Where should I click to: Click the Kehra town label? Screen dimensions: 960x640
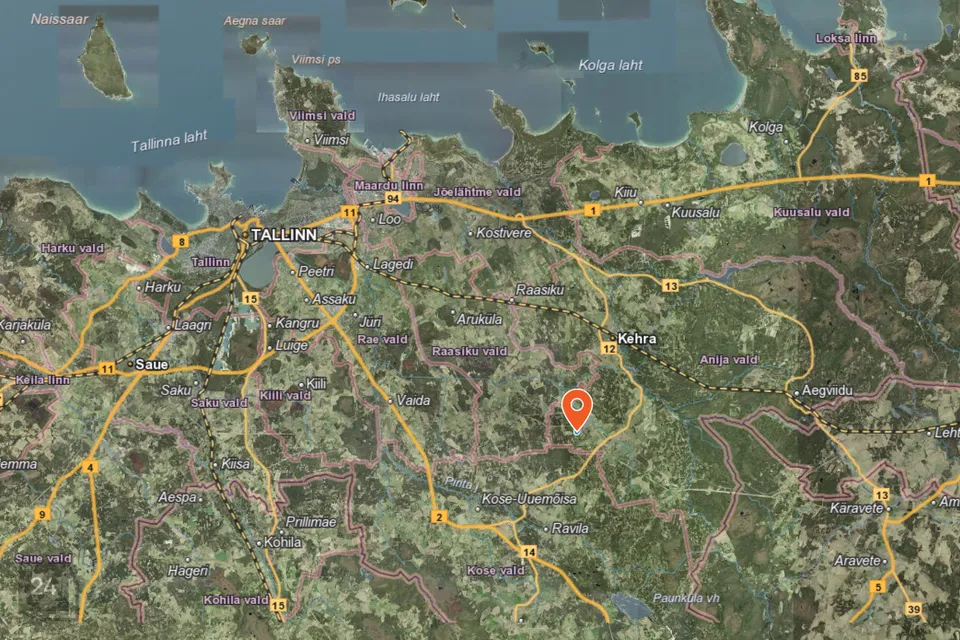click(637, 339)
